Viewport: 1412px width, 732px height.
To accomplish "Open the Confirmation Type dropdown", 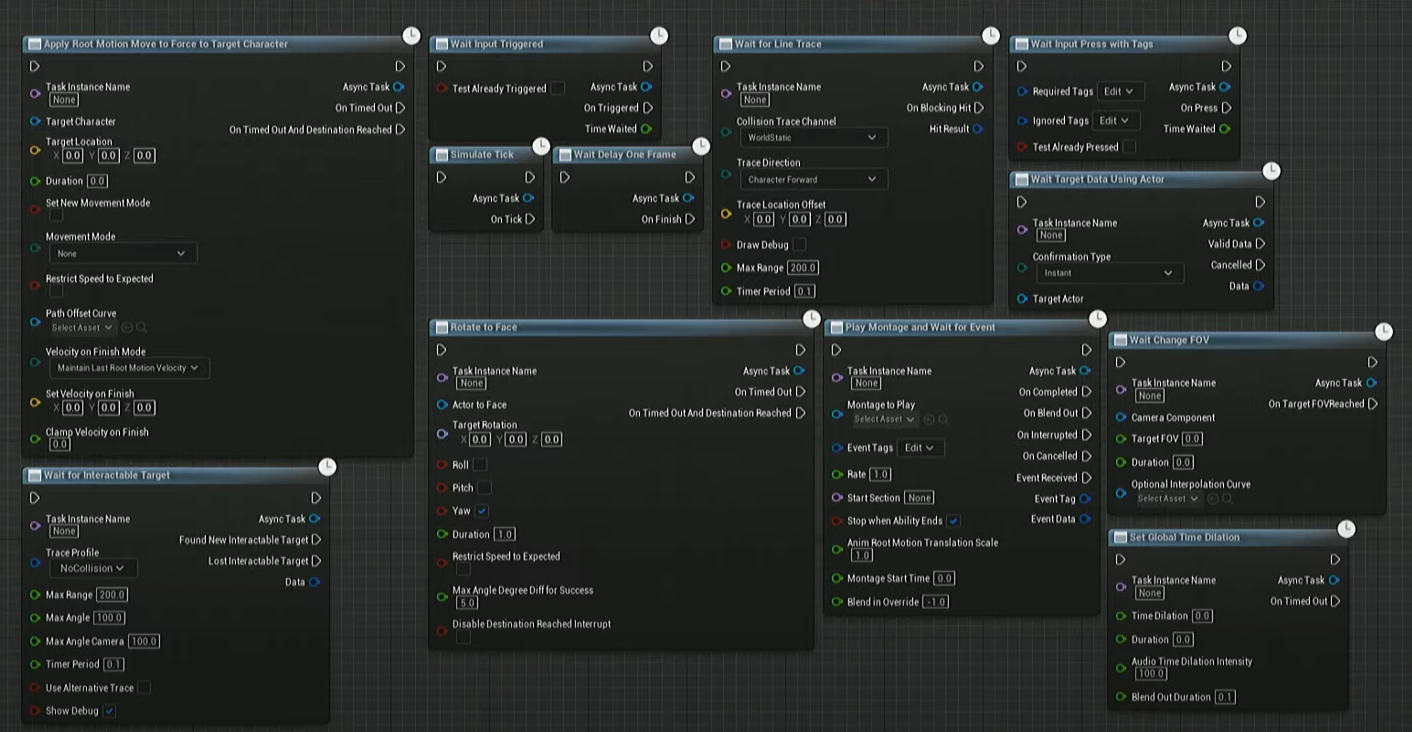I will 1108,273.
